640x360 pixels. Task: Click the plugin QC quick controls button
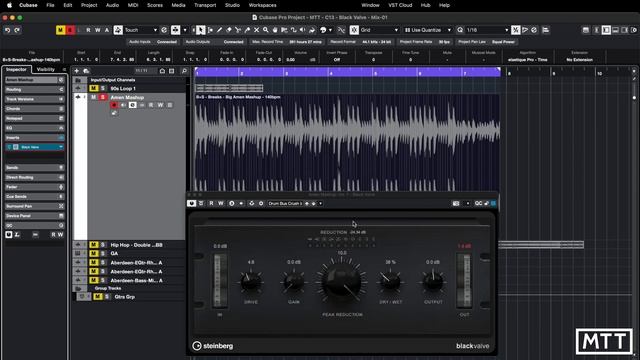pos(478,203)
